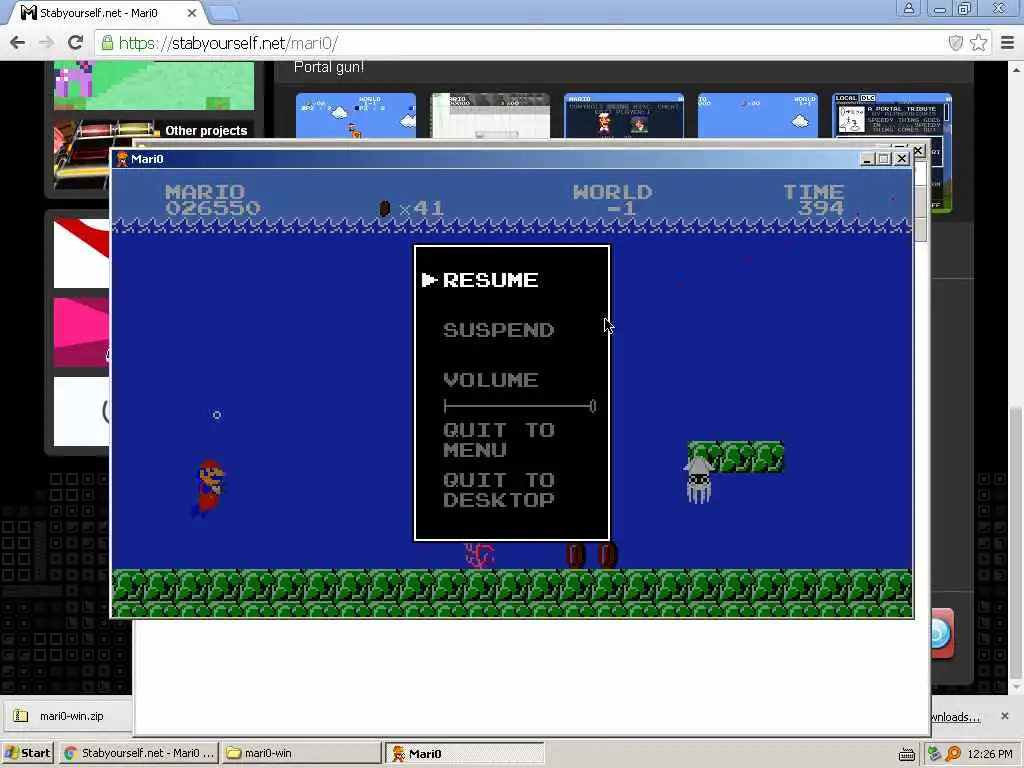Close the Mari0 game window
The height and width of the screenshot is (768, 1024).
[x=902, y=159]
